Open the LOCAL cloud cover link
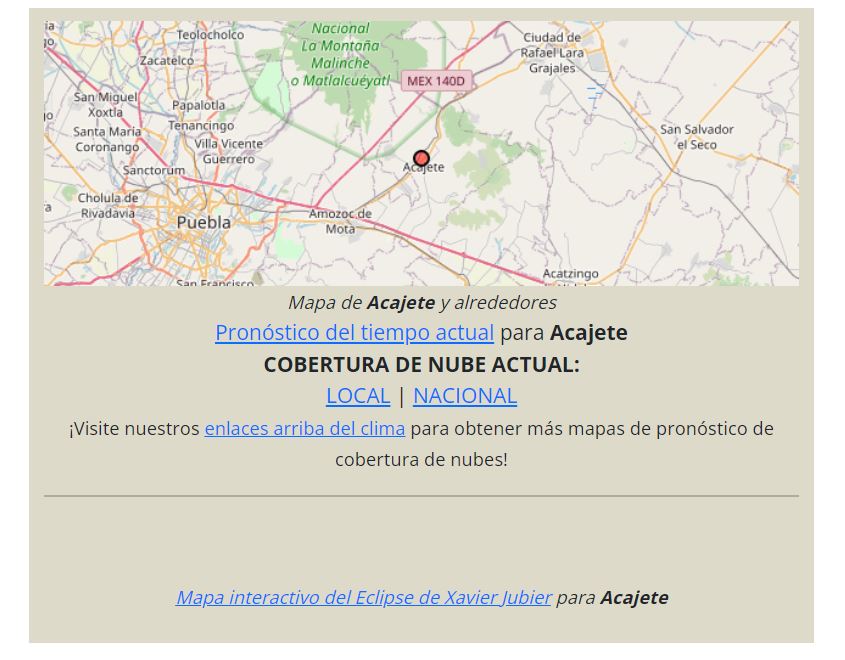This screenshot has height=660, width=845. (357, 395)
